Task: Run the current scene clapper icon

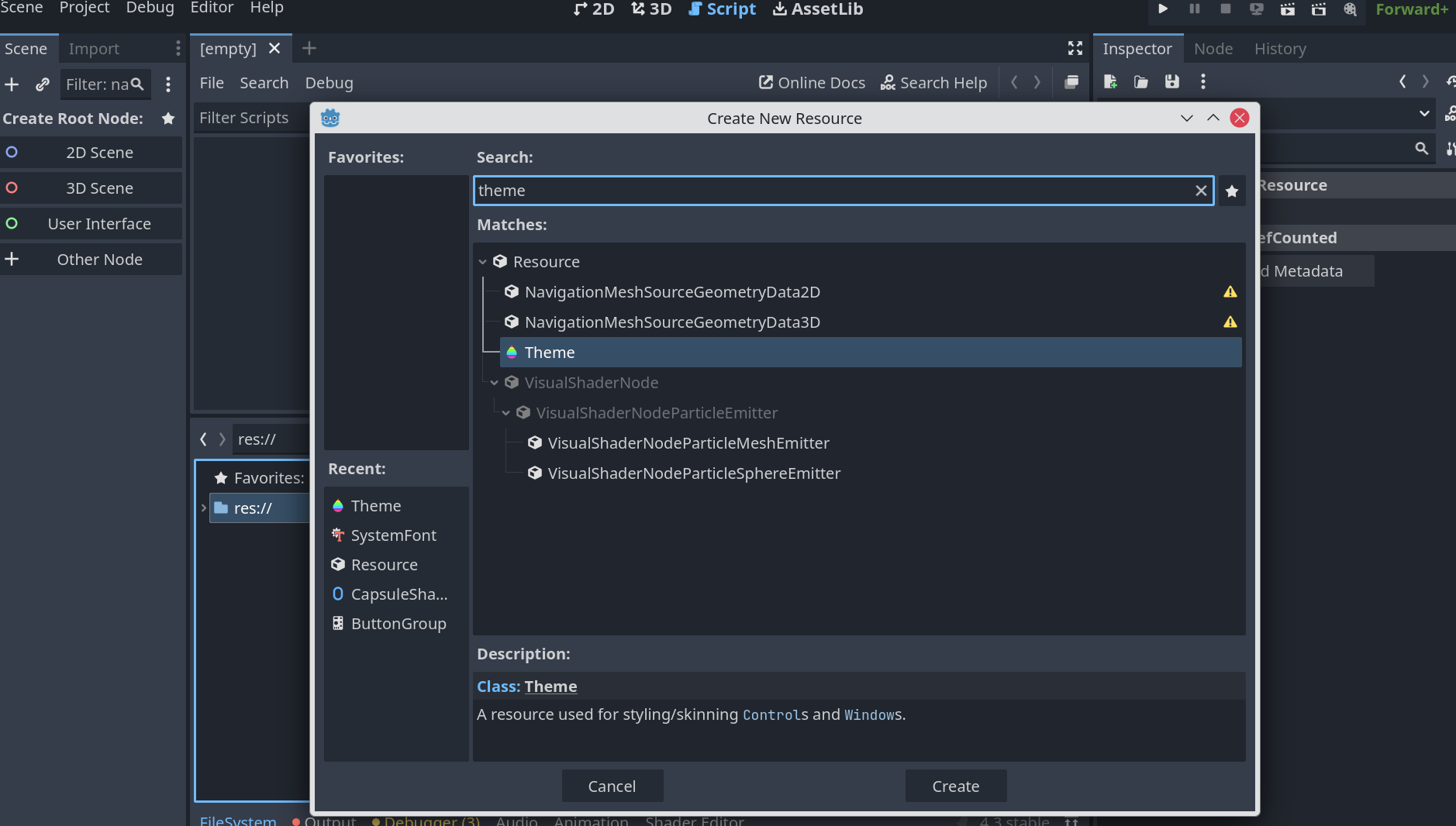Action: tap(1288, 9)
